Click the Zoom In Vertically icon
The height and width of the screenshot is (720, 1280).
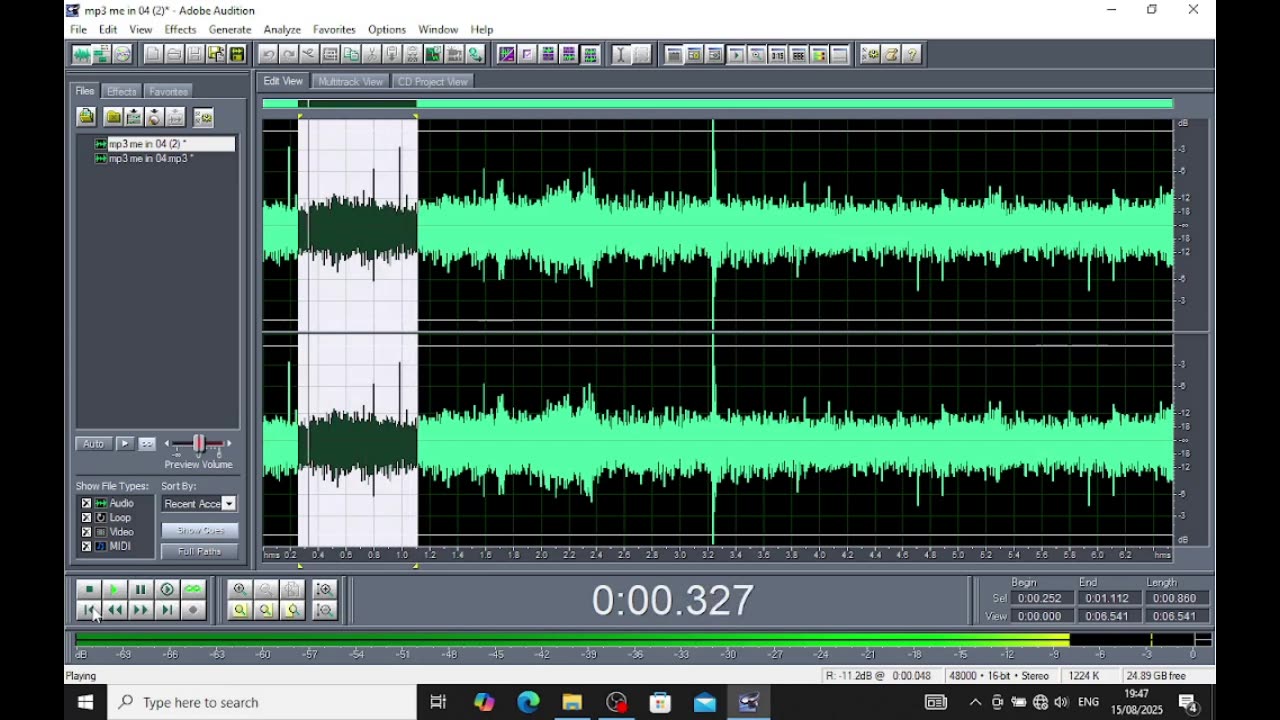click(x=324, y=590)
